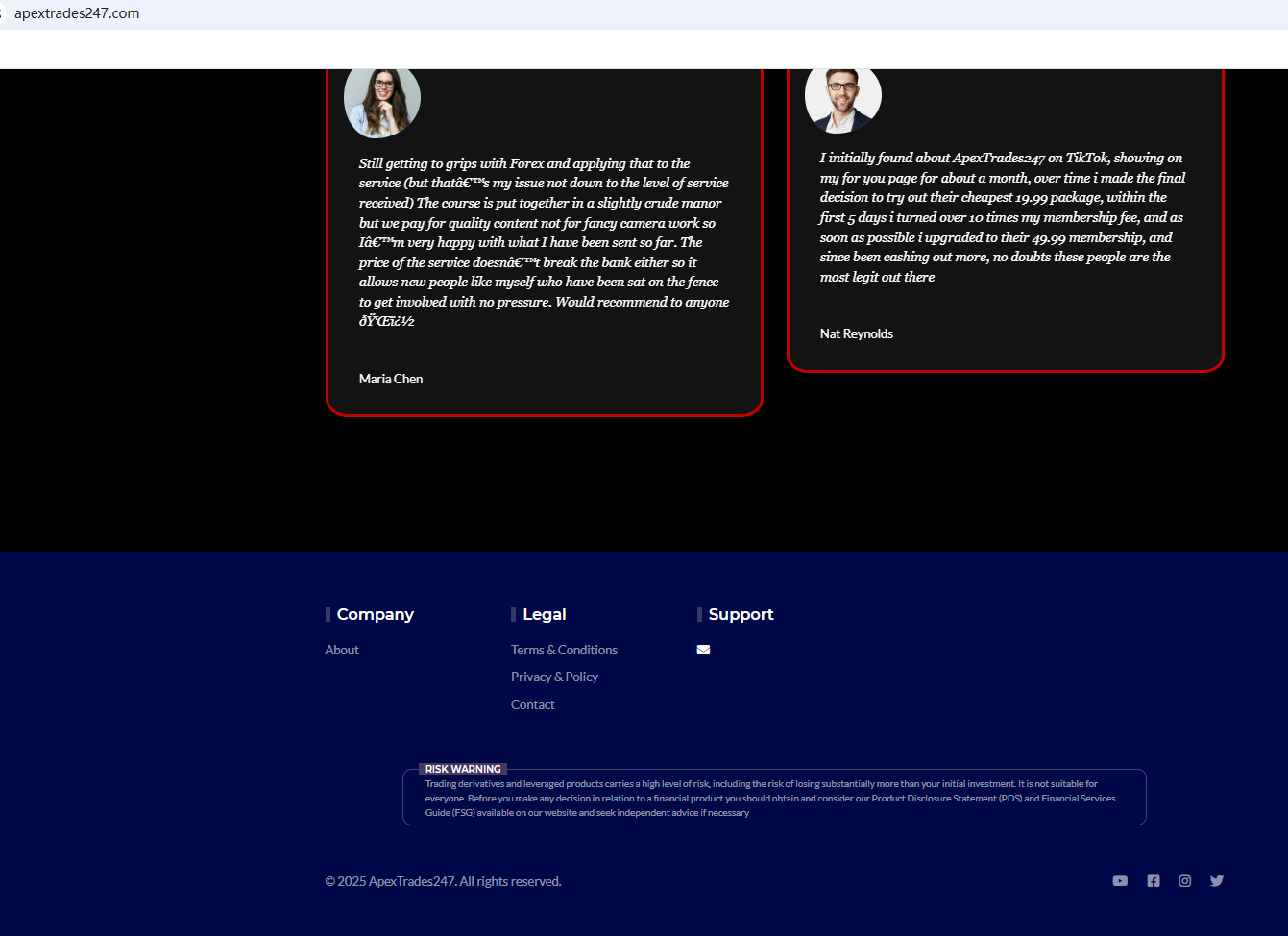This screenshot has width=1288, height=936.
Task: Open the About link under Company
Action: pyautogui.click(x=342, y=650)
